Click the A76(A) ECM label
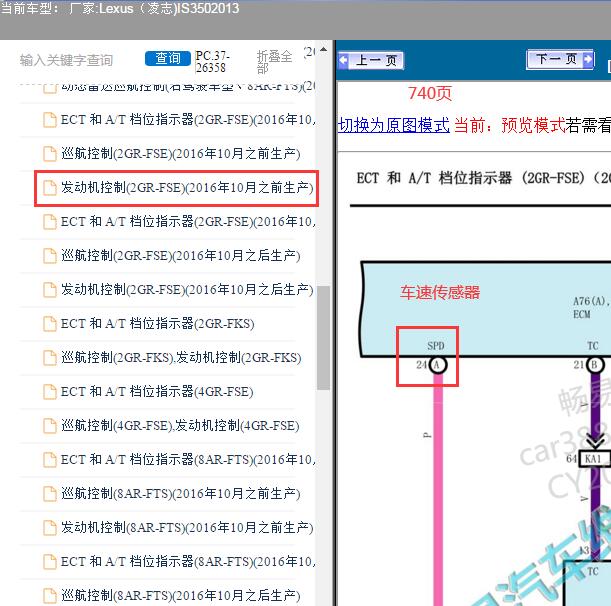This screenshot has width=611, height=606. pos(590,307)
